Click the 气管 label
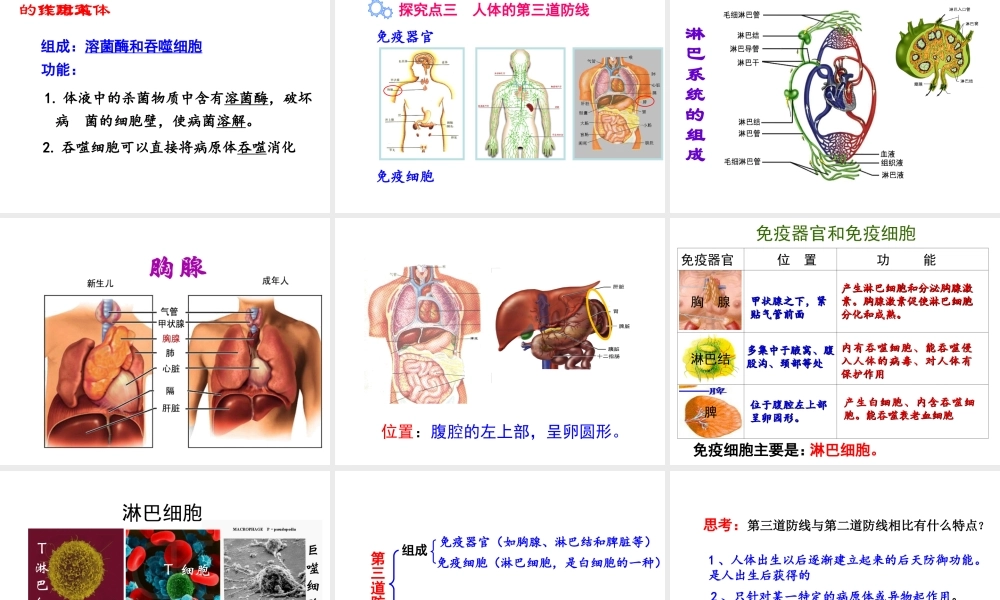Screen dimensions: 1000x600 click(x=170, y=311)
